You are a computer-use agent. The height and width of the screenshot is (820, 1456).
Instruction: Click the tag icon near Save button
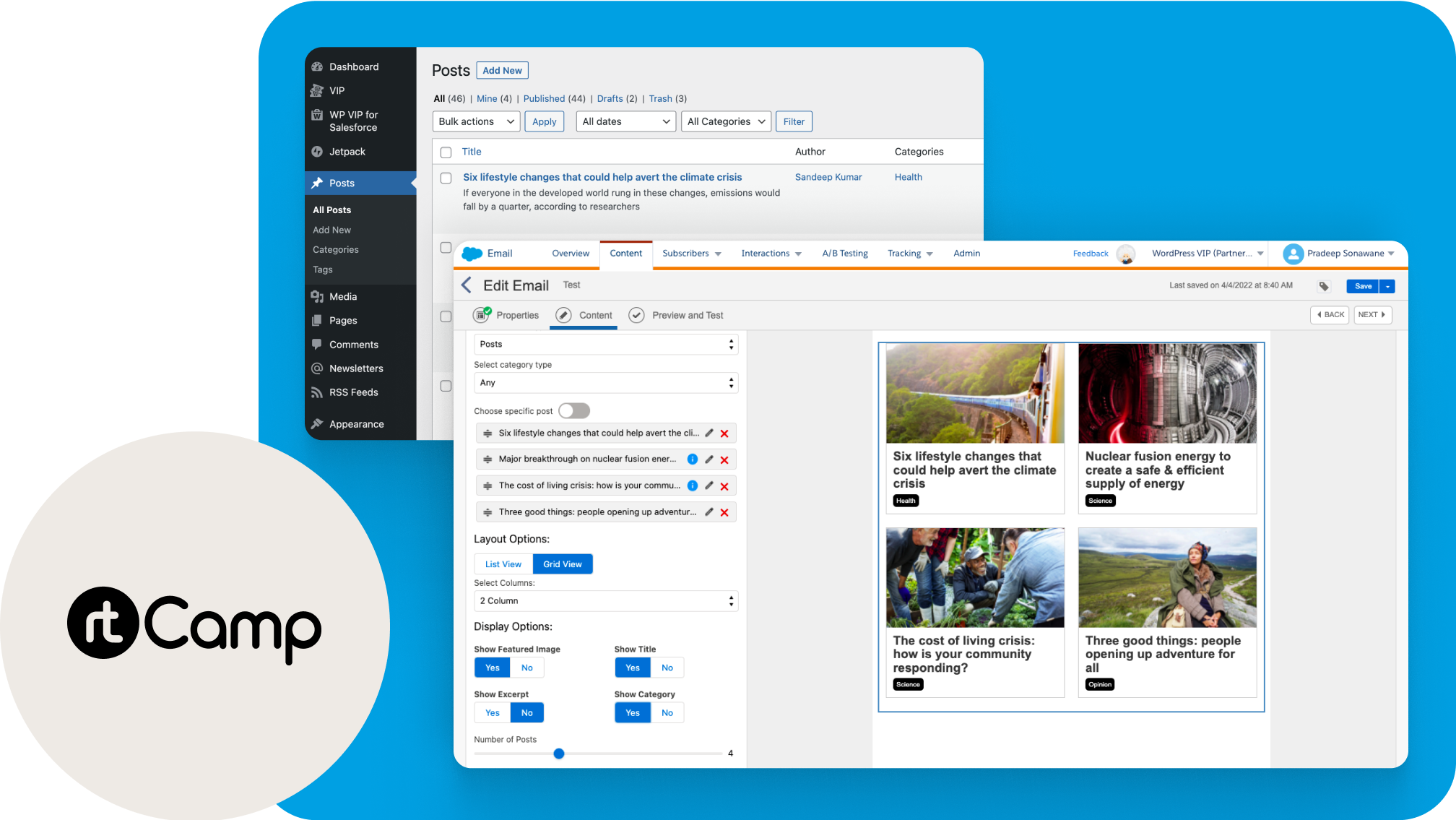pos(1323,286)
